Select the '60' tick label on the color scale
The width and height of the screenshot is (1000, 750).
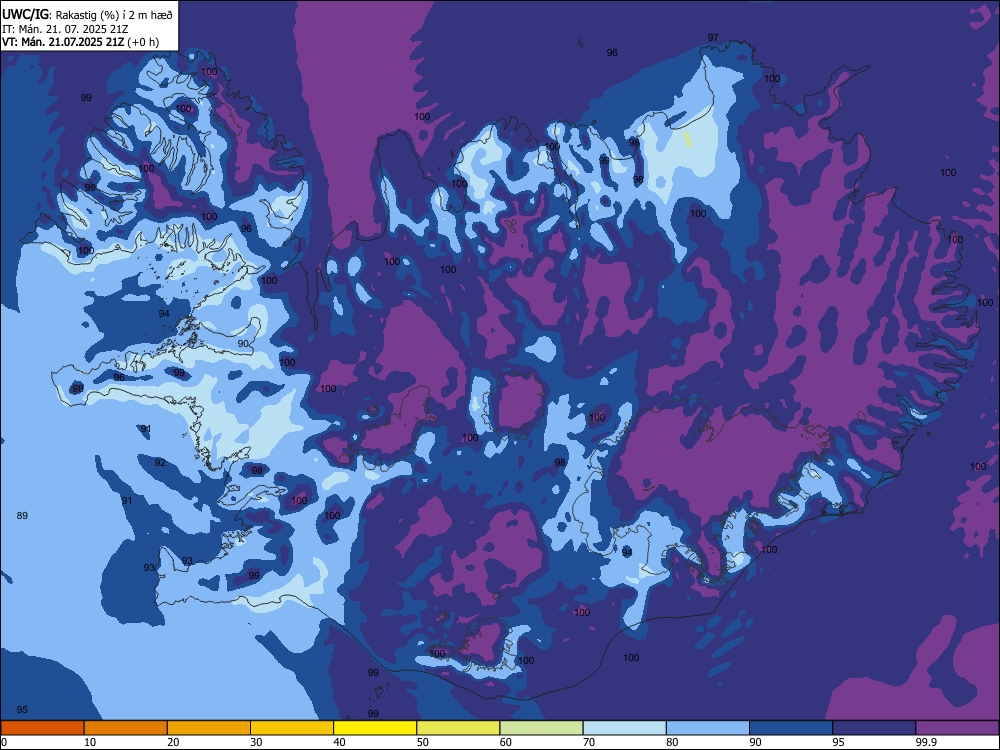click(506, 742)
